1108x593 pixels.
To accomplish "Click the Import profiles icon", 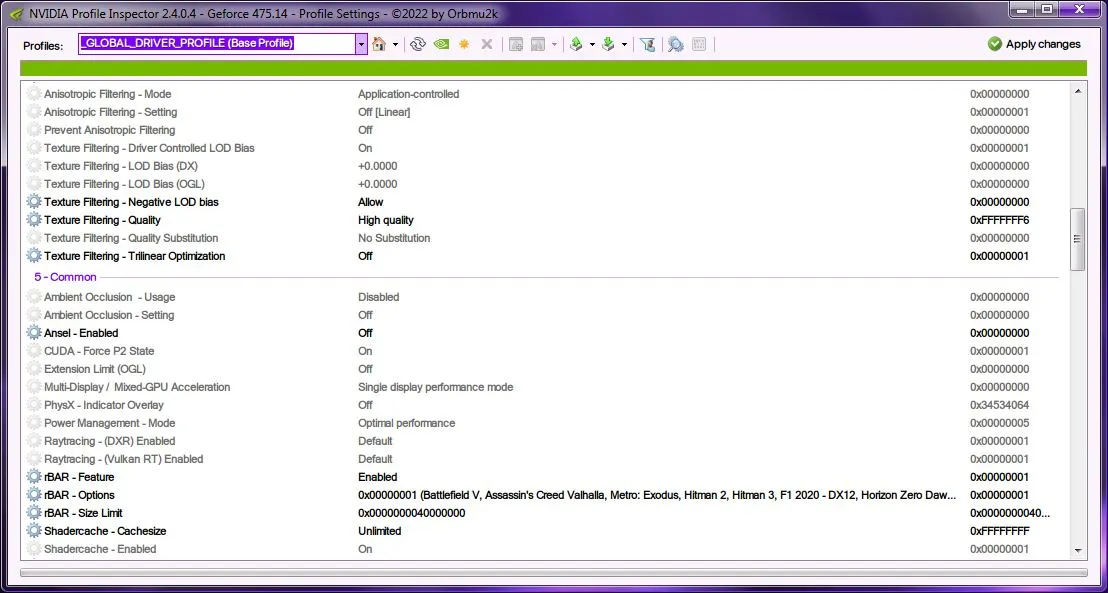I will pos(608,44).
